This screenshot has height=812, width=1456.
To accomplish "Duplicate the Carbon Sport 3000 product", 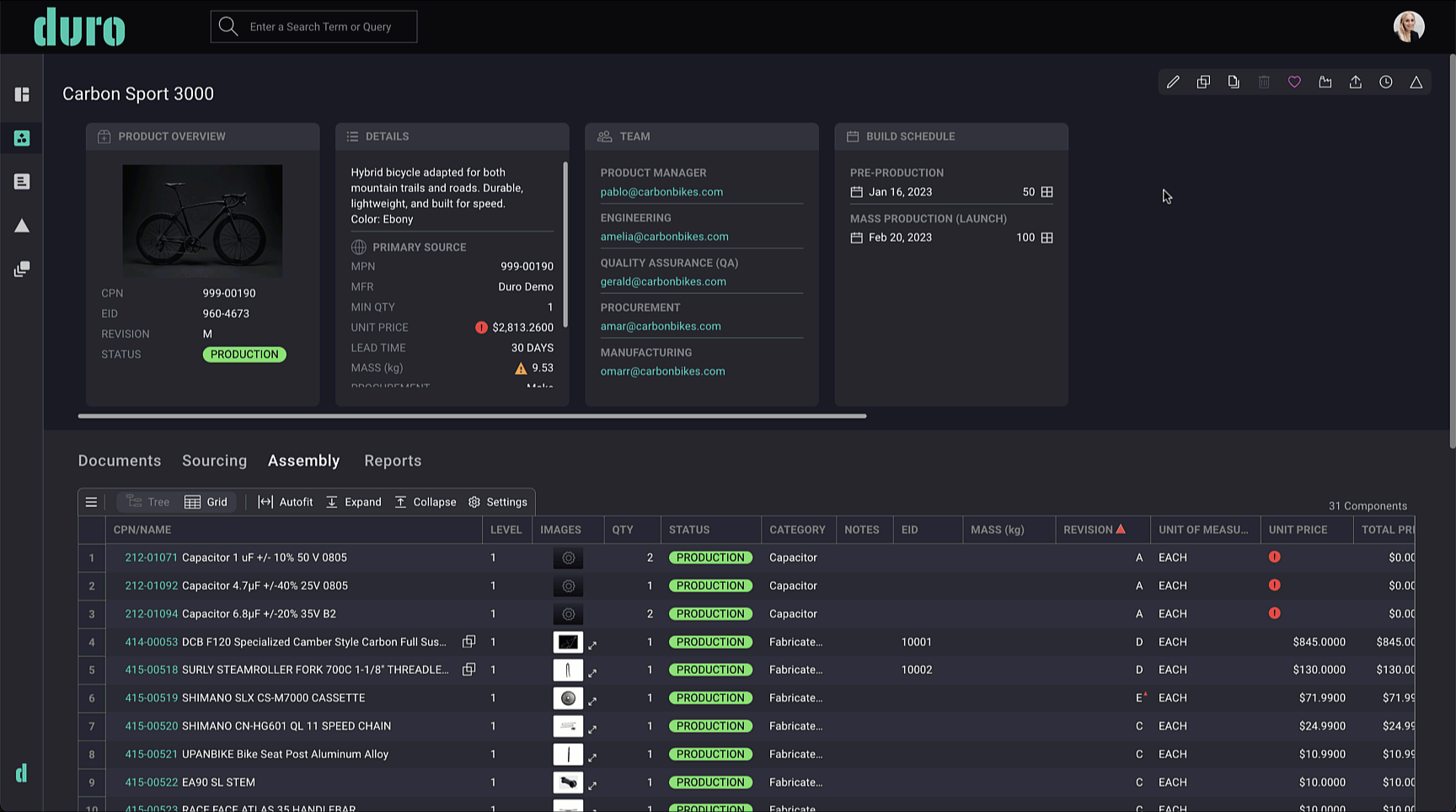I will click(x=1203, y=82).
